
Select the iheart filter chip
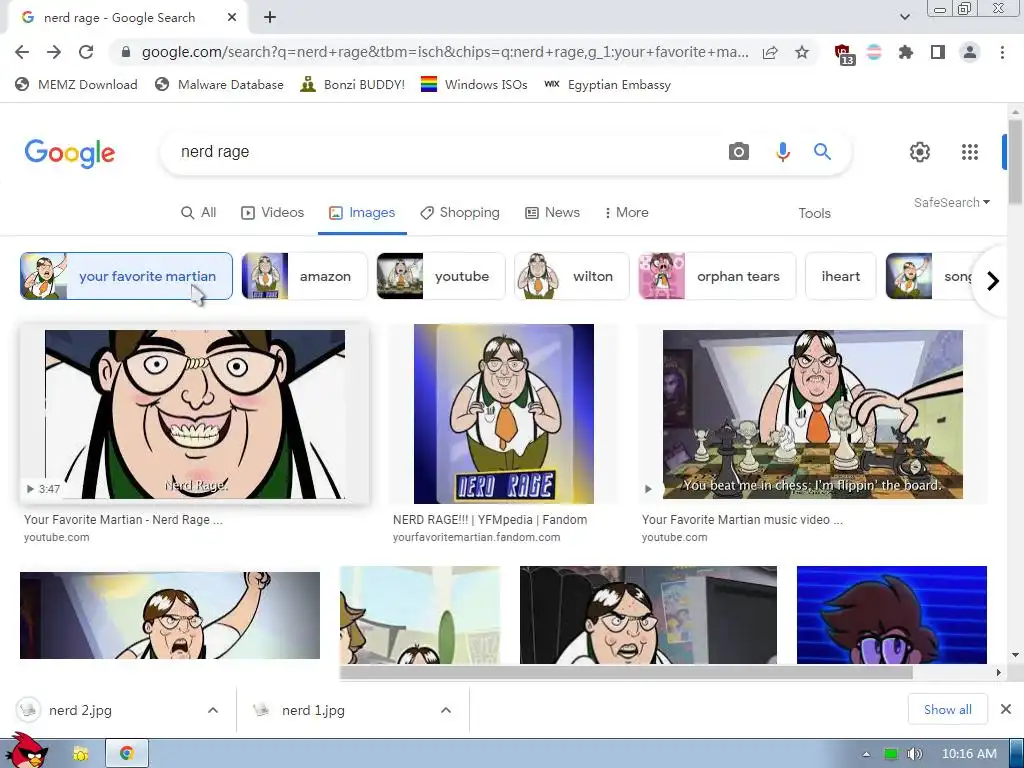(840, 276)
